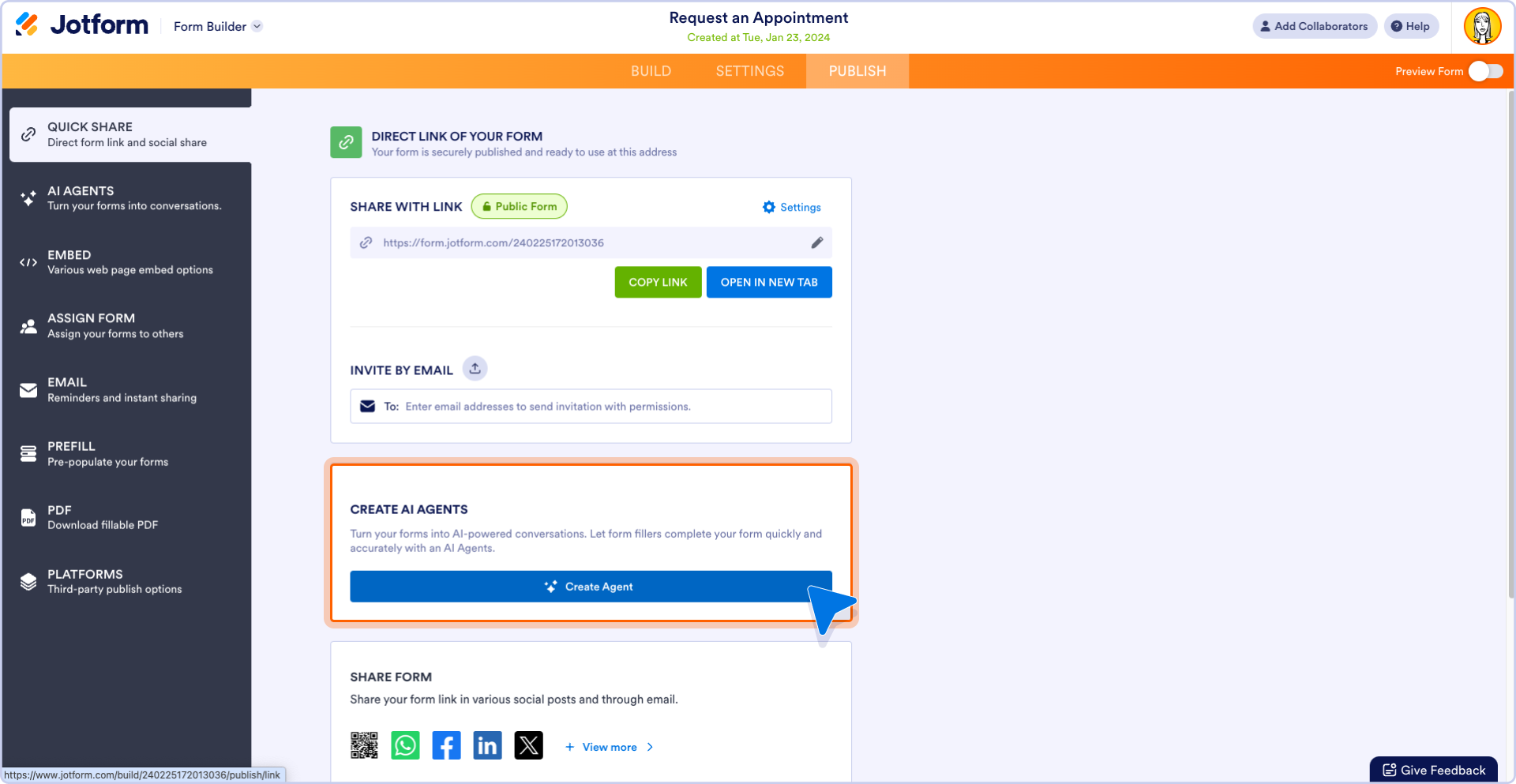1516x784 pixels.
Task: Click OPEN IN NEW TAB button
Action: point(769,283)
